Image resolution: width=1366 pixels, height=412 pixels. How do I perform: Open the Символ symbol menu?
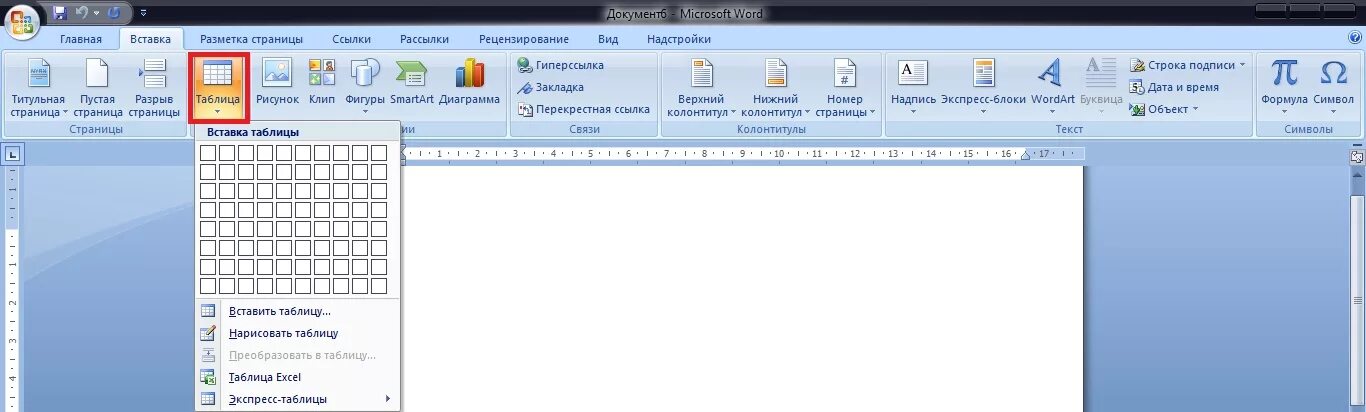pyautogui.click(x=1333, y=88)
